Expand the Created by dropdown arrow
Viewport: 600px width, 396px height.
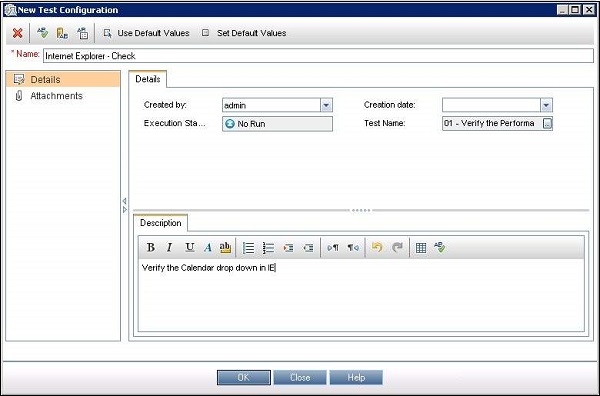pos(326,105)
